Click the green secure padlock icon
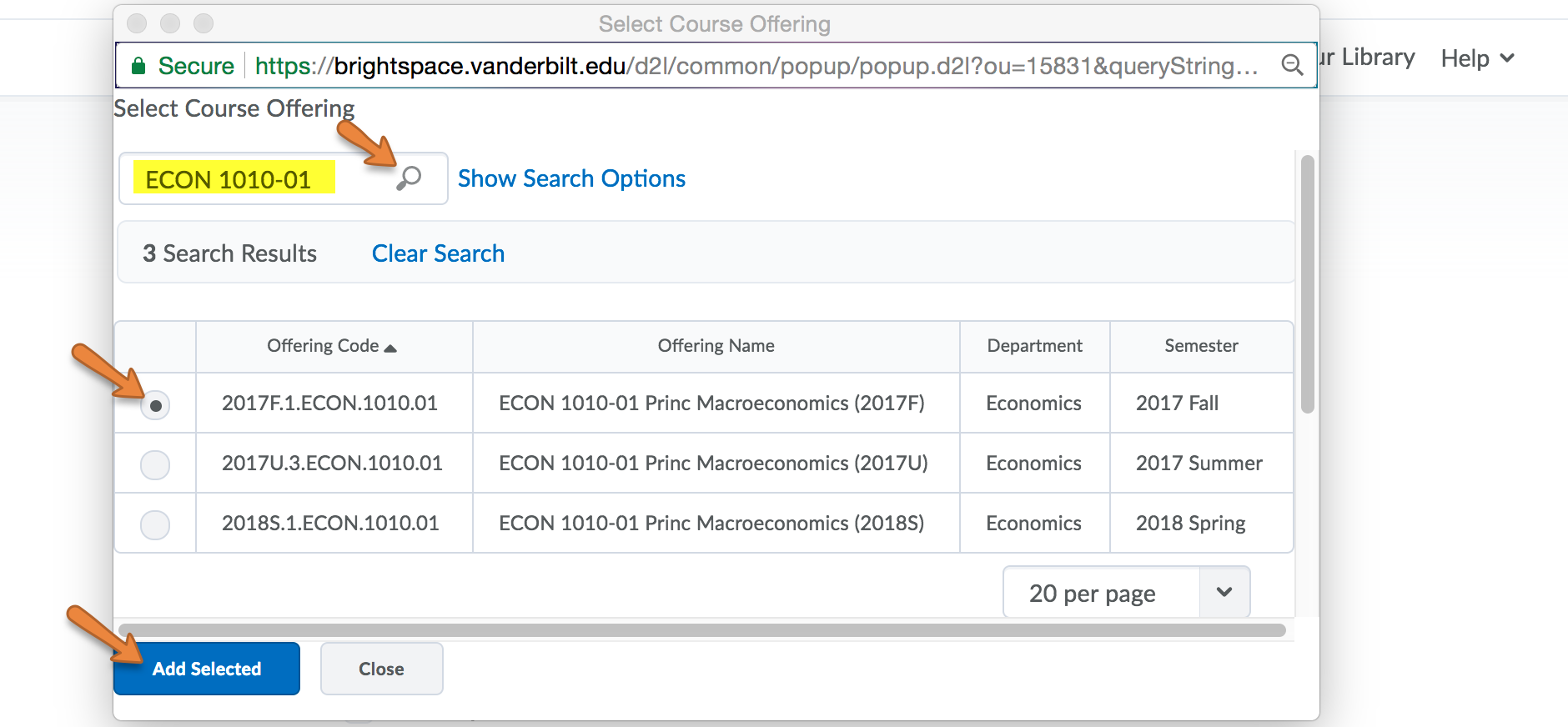This screenshot has width=1568, height=727. pyautogui.click(x=139, y=66)
